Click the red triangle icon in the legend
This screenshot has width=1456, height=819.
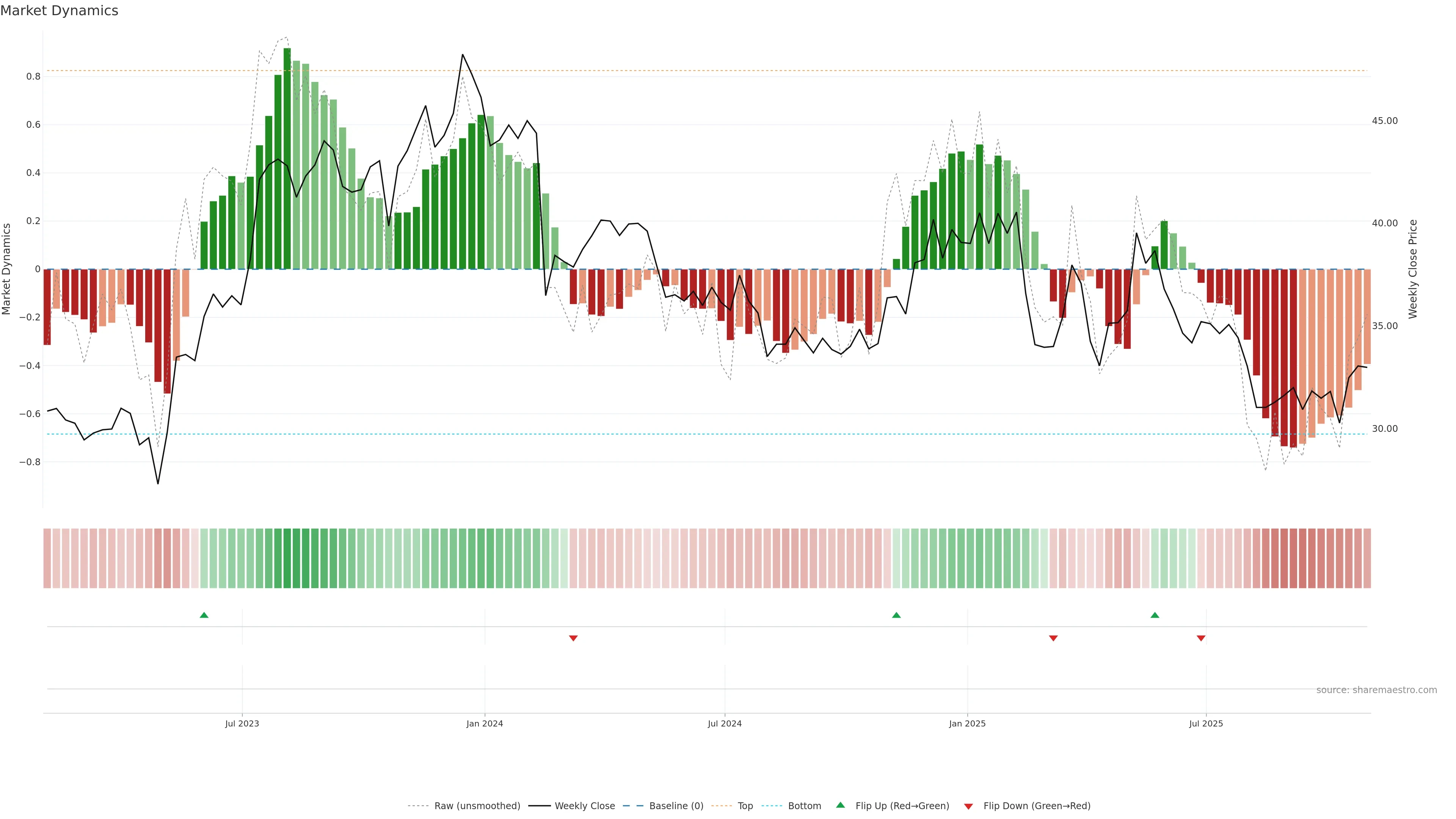[968, 806]
